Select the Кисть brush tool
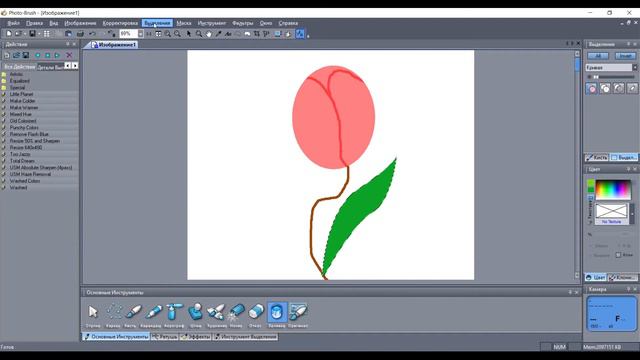640x360 pixels. point(133,312)
